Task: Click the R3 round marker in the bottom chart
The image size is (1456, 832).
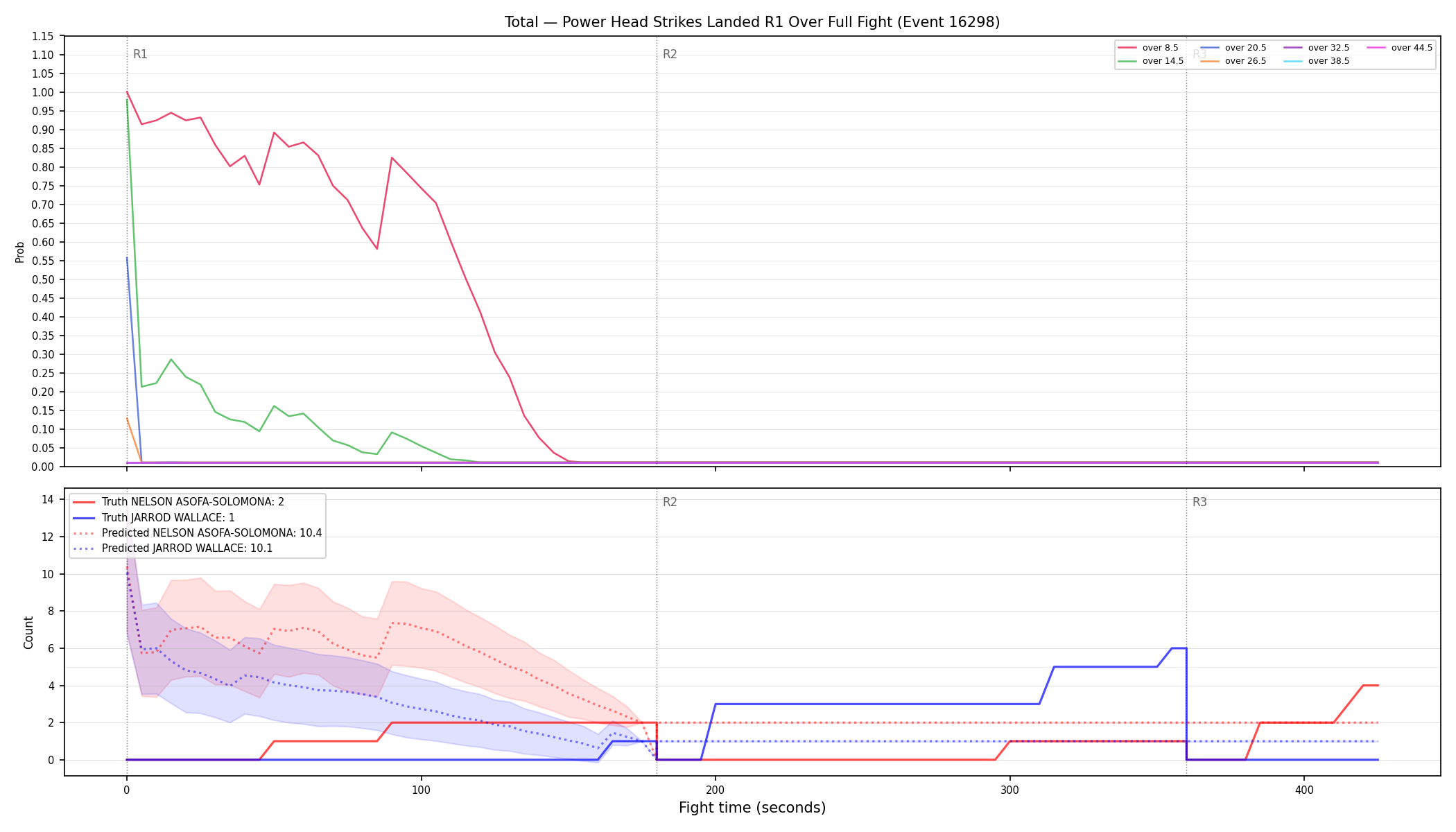Action: [1199, 502]
